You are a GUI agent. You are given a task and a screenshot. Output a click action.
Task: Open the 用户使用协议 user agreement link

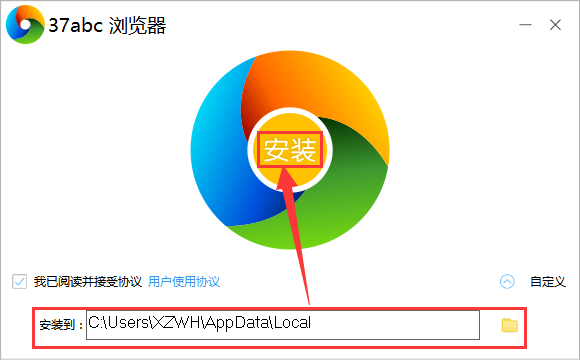tap(184, 282)
